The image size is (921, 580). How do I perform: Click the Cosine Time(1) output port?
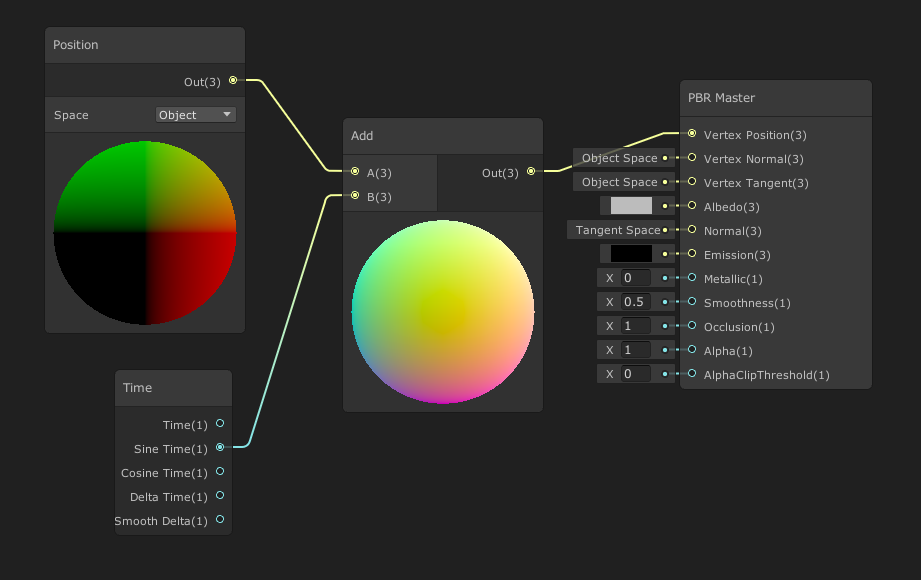[220, 471]
